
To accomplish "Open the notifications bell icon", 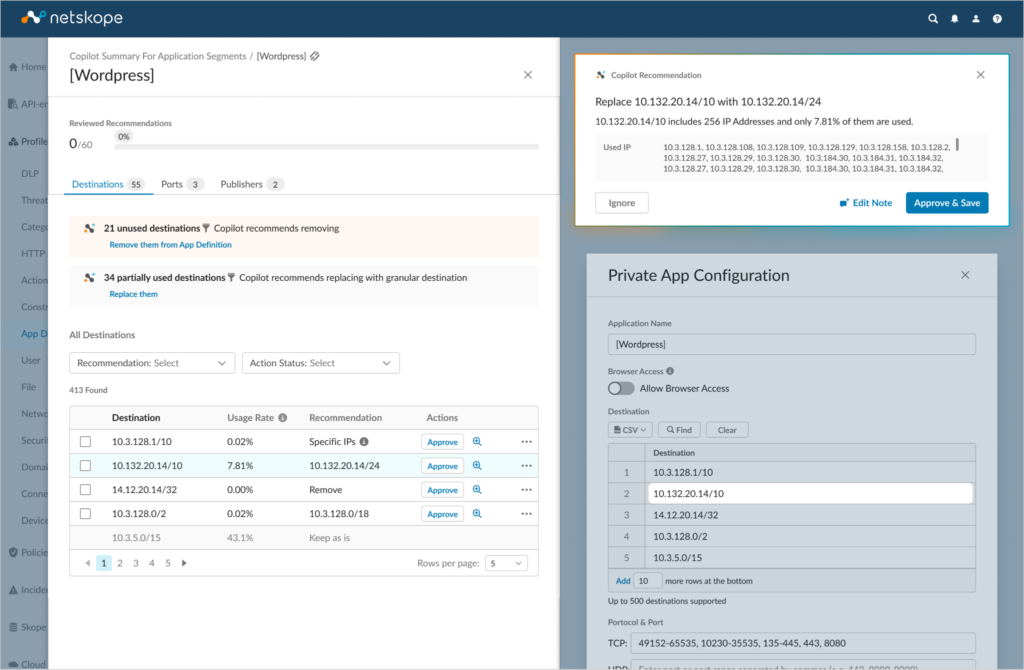I will click(955, 18).
